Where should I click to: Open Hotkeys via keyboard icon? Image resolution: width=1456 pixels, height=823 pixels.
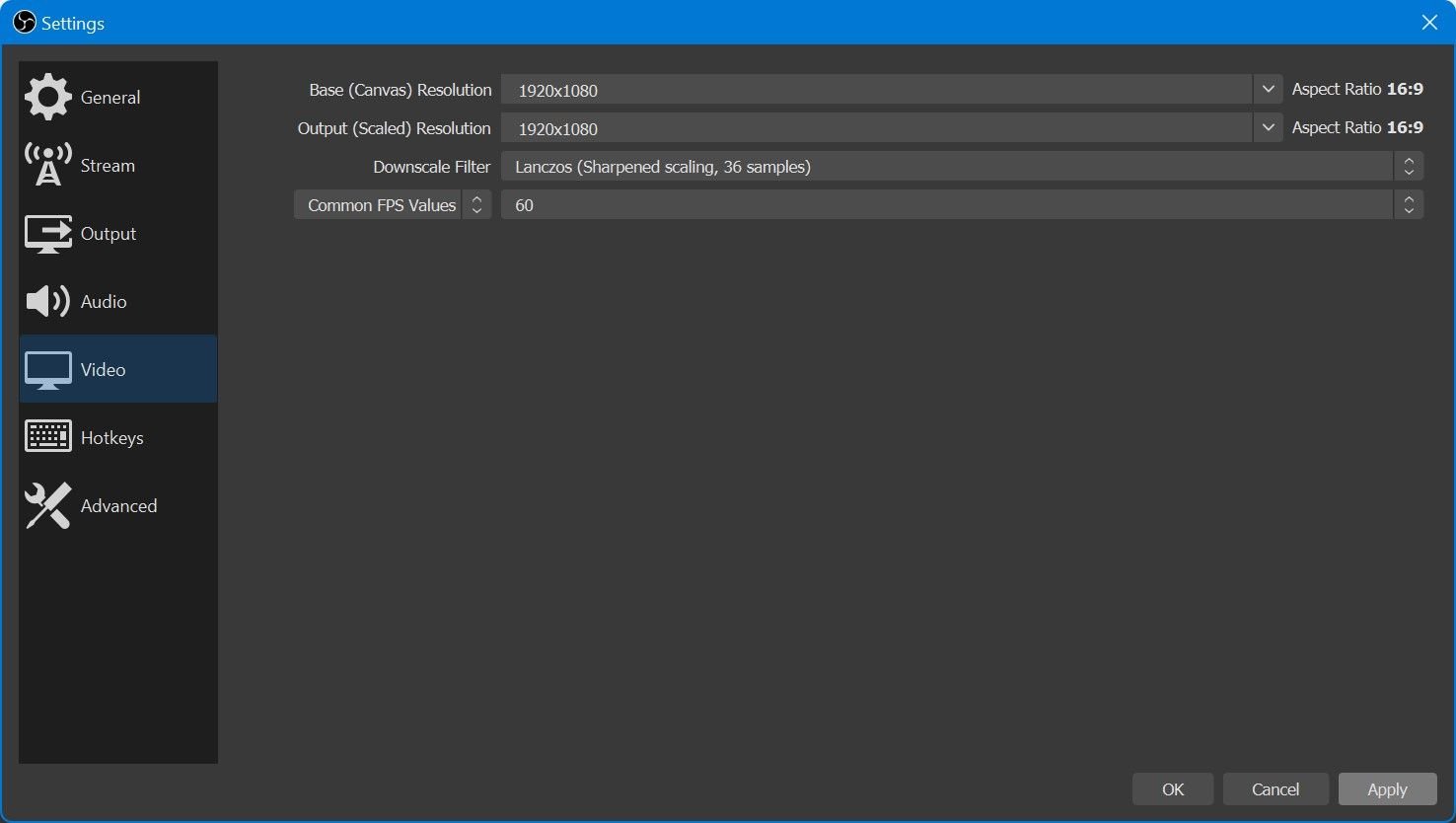tap(47, 437)
